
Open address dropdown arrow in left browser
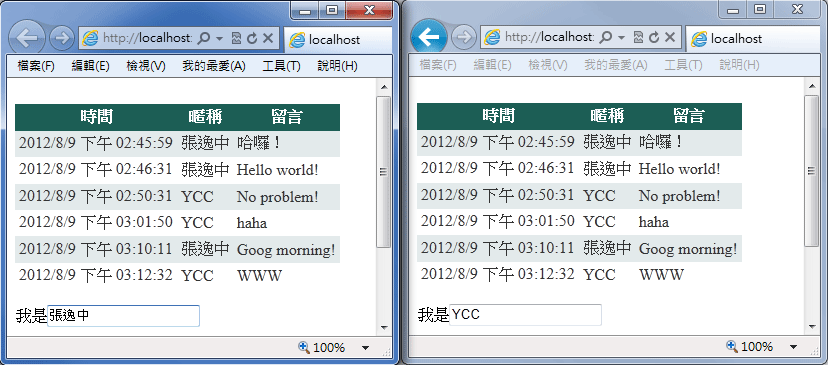pos(220,39)
